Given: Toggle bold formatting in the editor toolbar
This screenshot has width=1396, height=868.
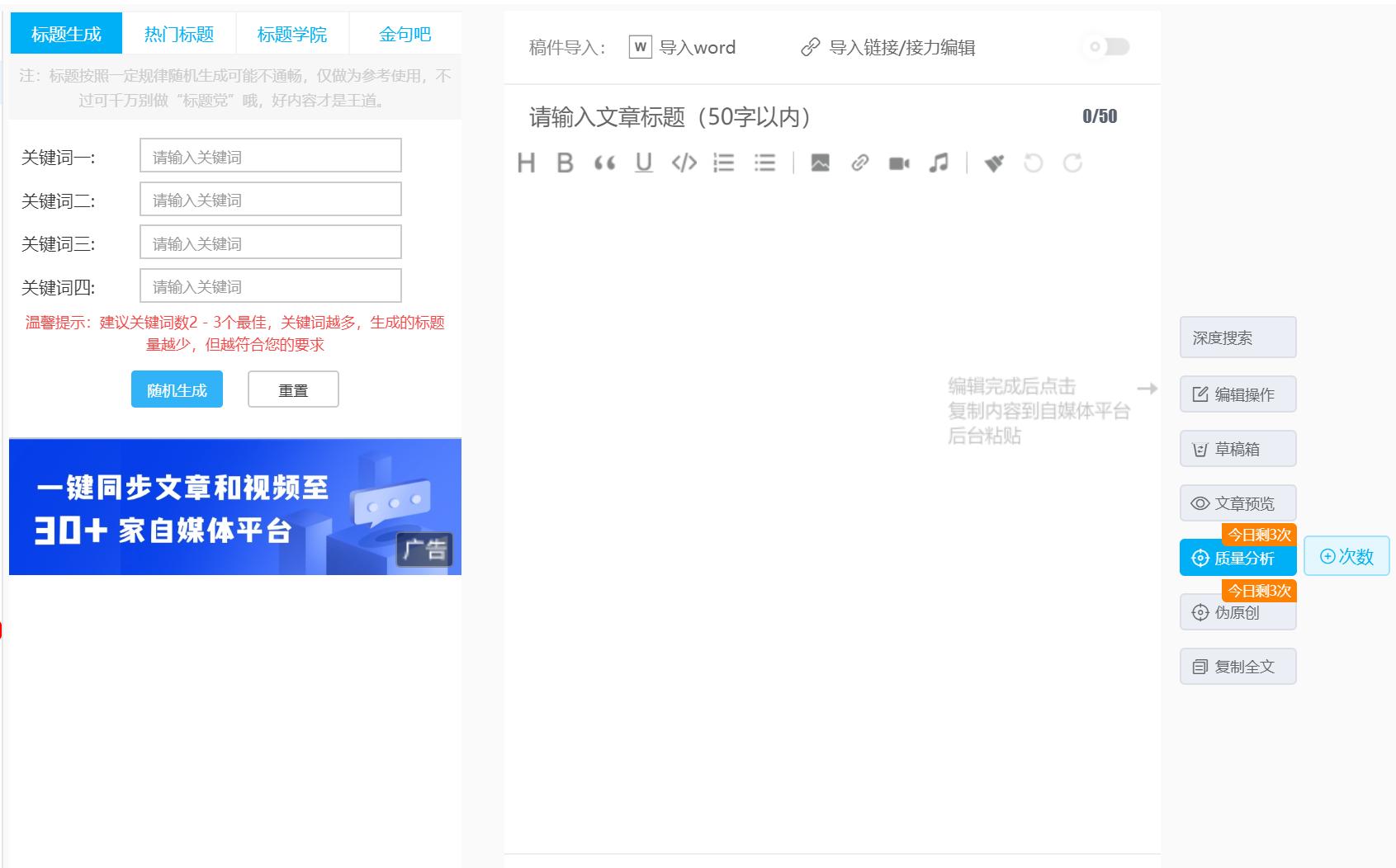Looking at the screenshot, I should coord(565,163).
